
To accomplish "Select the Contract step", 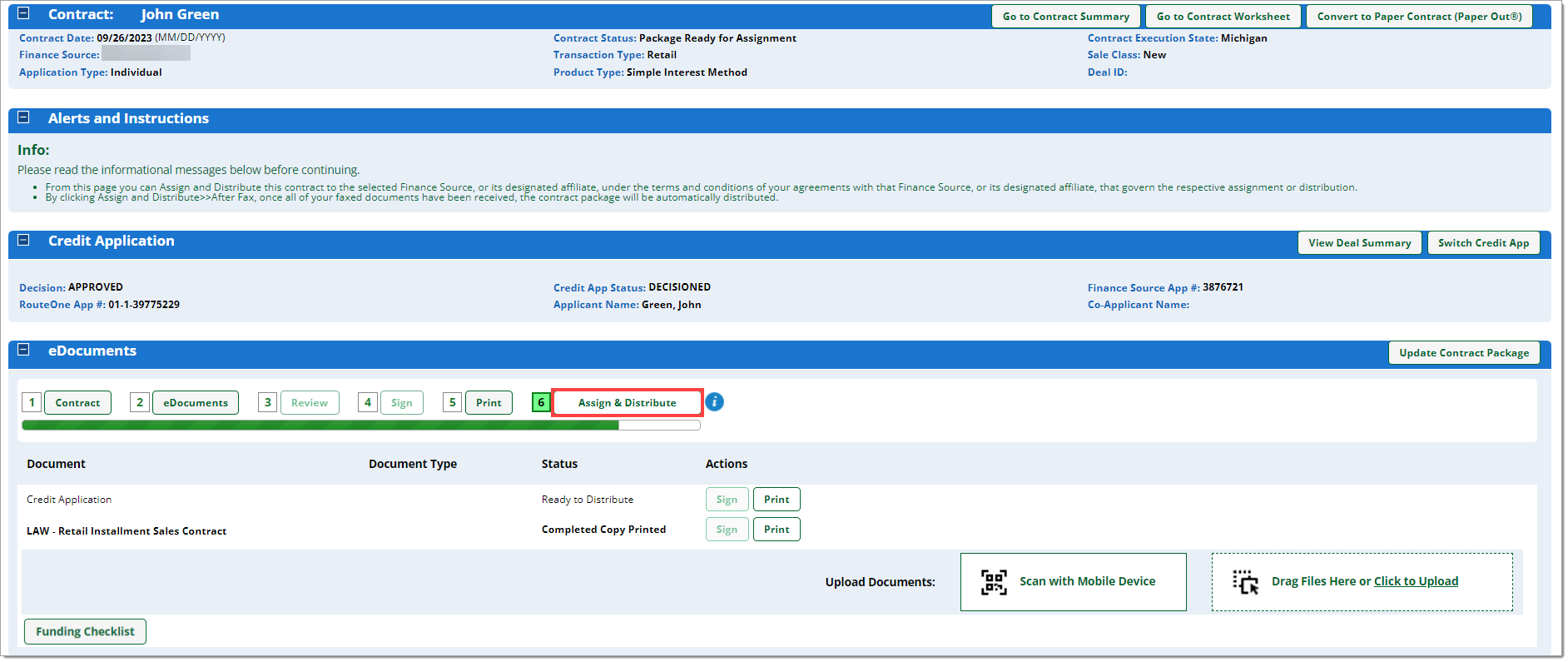I will click(x=77, y=403).
